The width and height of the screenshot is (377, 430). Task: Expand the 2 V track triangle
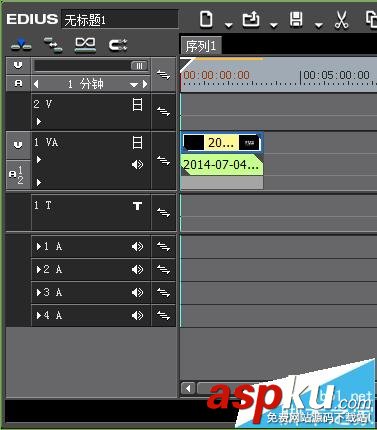[x=39, y=121]
